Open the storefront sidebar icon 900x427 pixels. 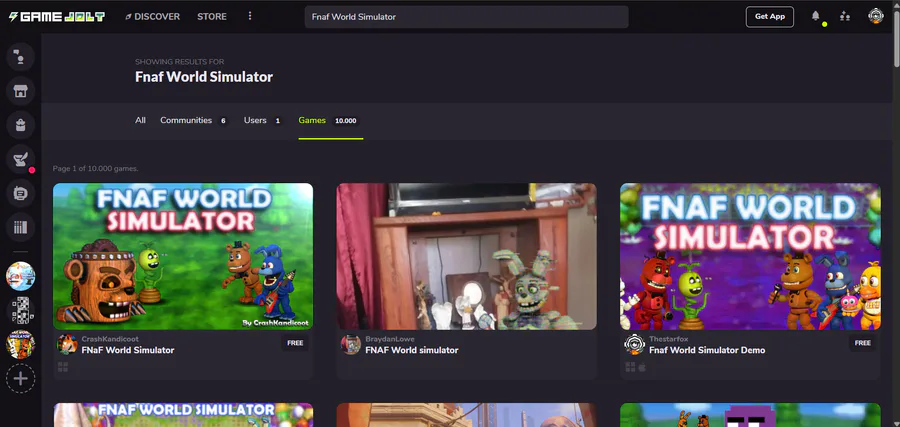coord(21,91)
